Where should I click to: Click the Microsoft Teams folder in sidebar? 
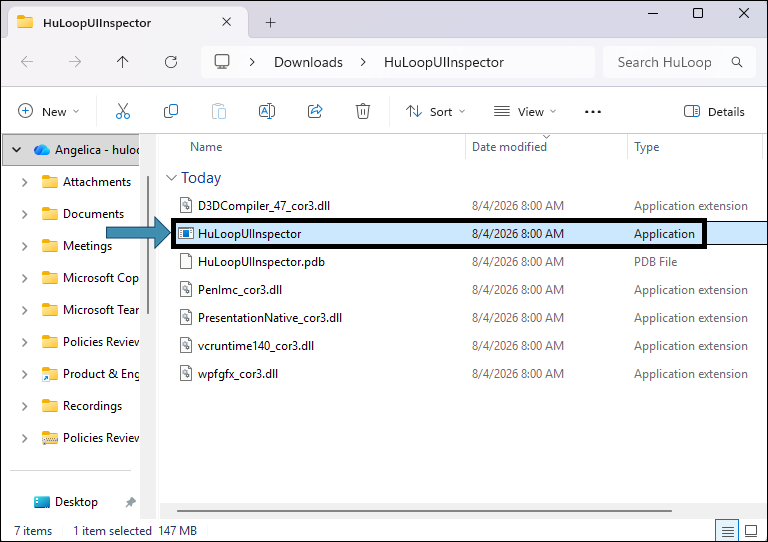tap(100, 310)
